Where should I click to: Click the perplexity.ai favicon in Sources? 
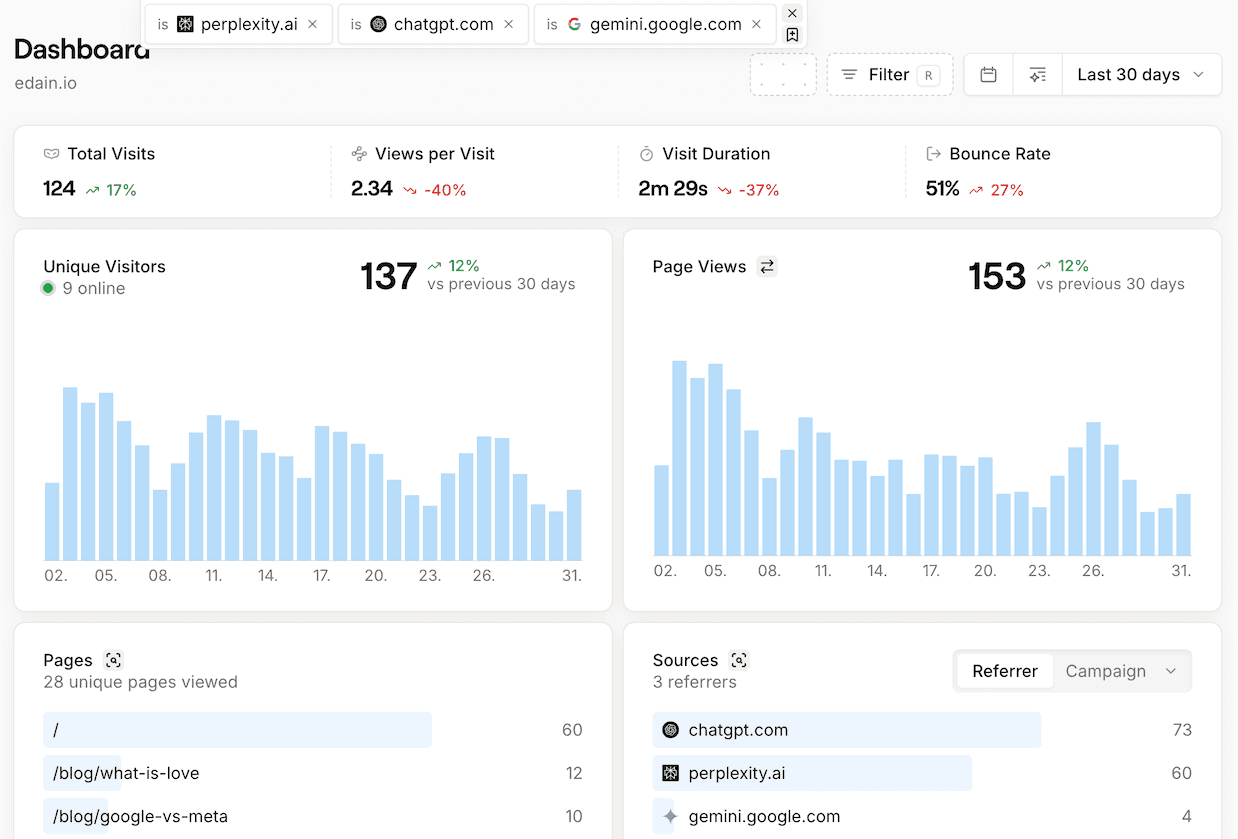(669, 773)
